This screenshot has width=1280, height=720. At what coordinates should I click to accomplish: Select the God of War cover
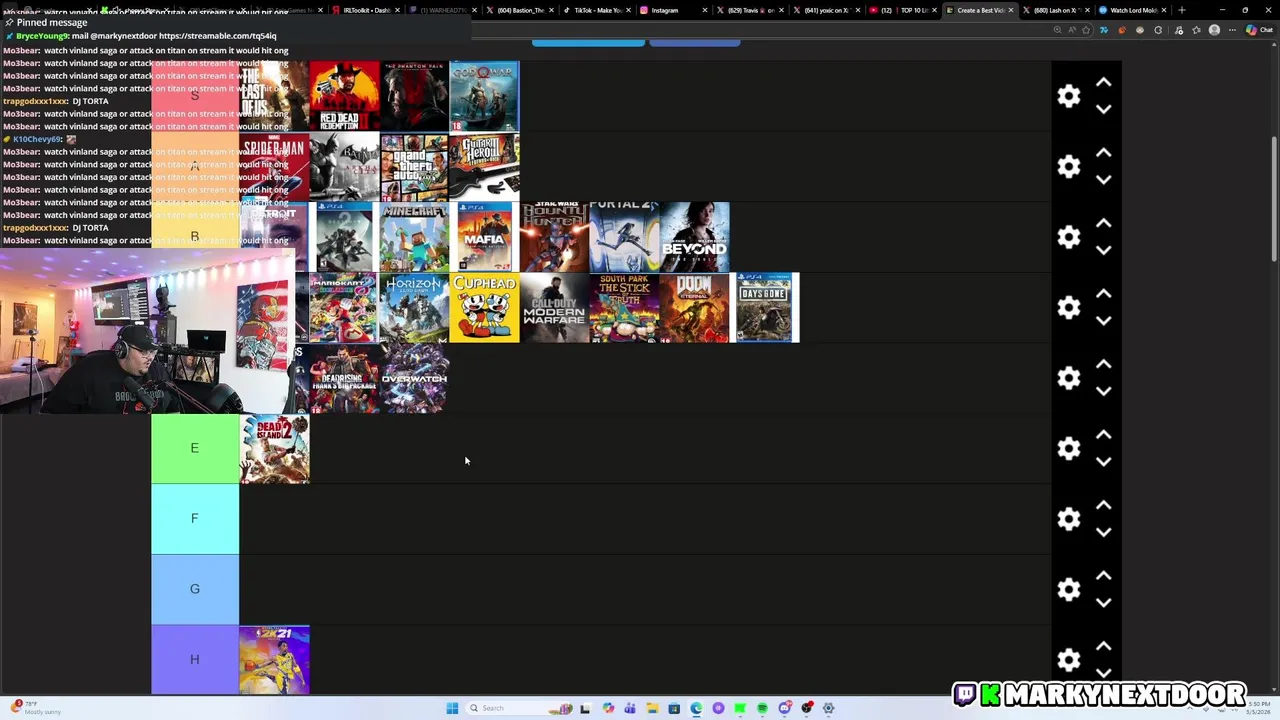click(x=485, y=96)
